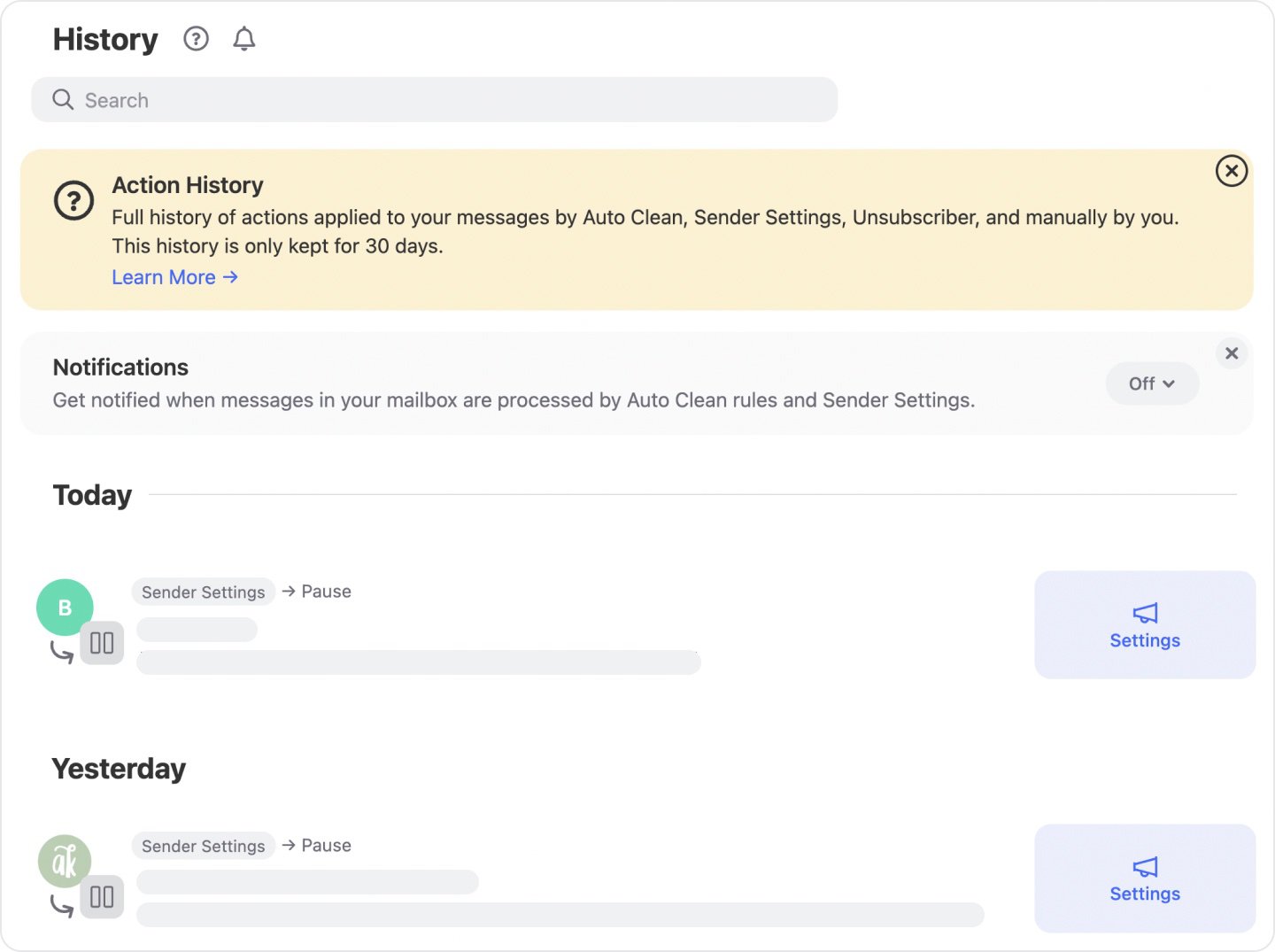Image resolution: width=1275 pixels, height=952 pixels.
Task: Open Settings for today's sender
Action: pos(1144,625)
